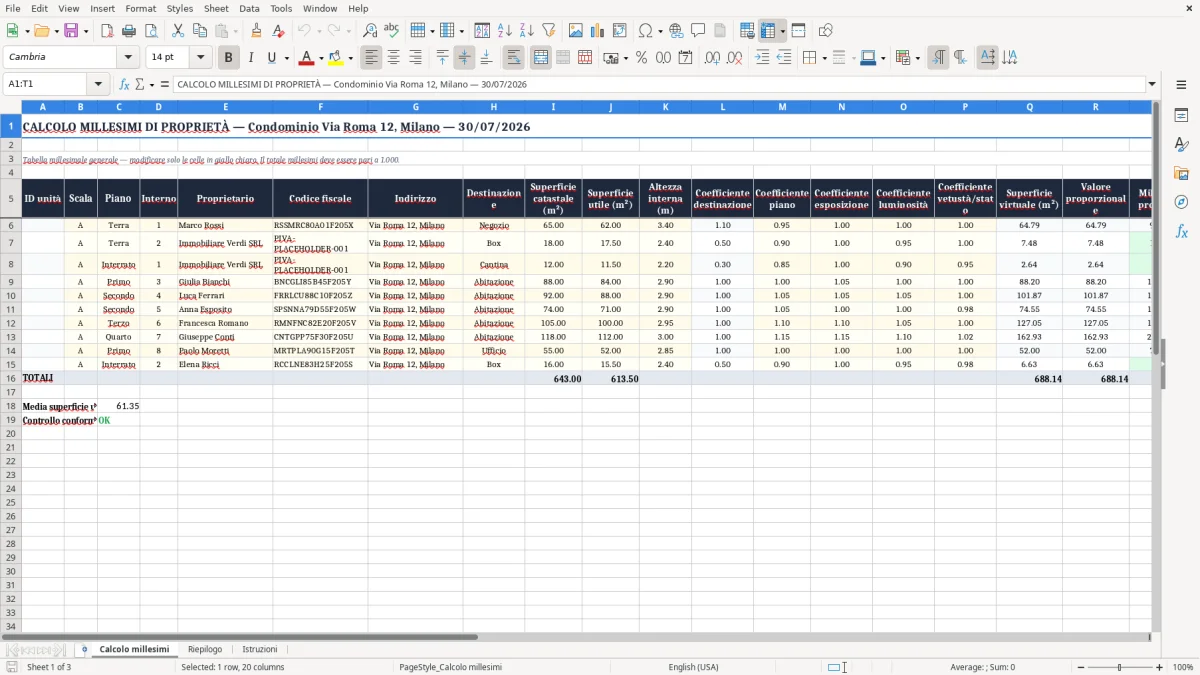Viewport: 1200px width, 675px height.
Task: Click the Format as Date icon
Action: 685,58
